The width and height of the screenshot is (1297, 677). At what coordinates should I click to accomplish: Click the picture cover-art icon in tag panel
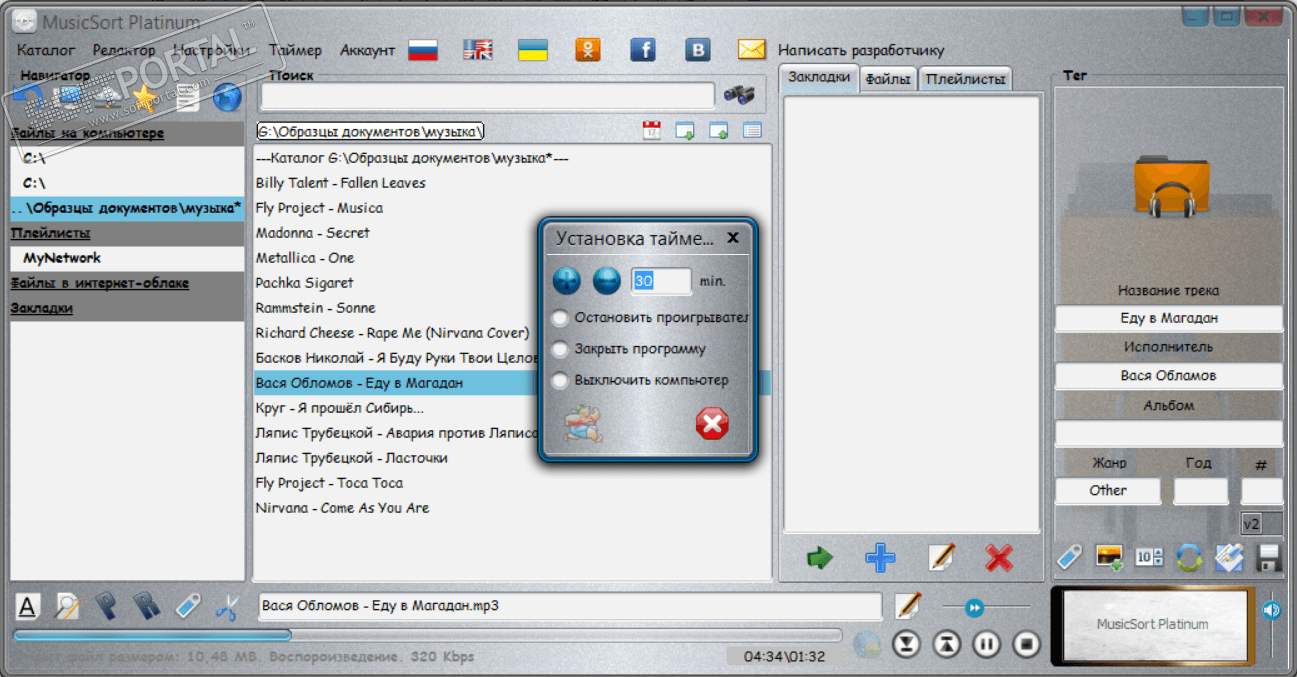pos(1110,557)
